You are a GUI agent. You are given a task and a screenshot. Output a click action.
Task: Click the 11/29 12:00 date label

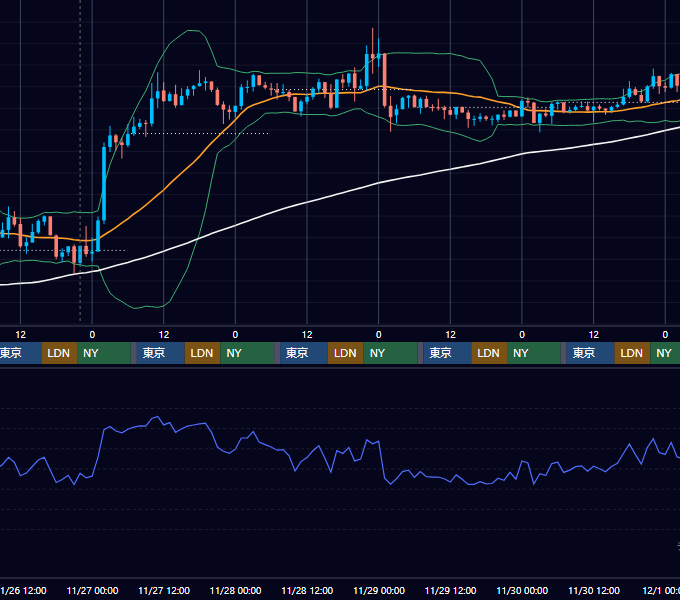451,591
